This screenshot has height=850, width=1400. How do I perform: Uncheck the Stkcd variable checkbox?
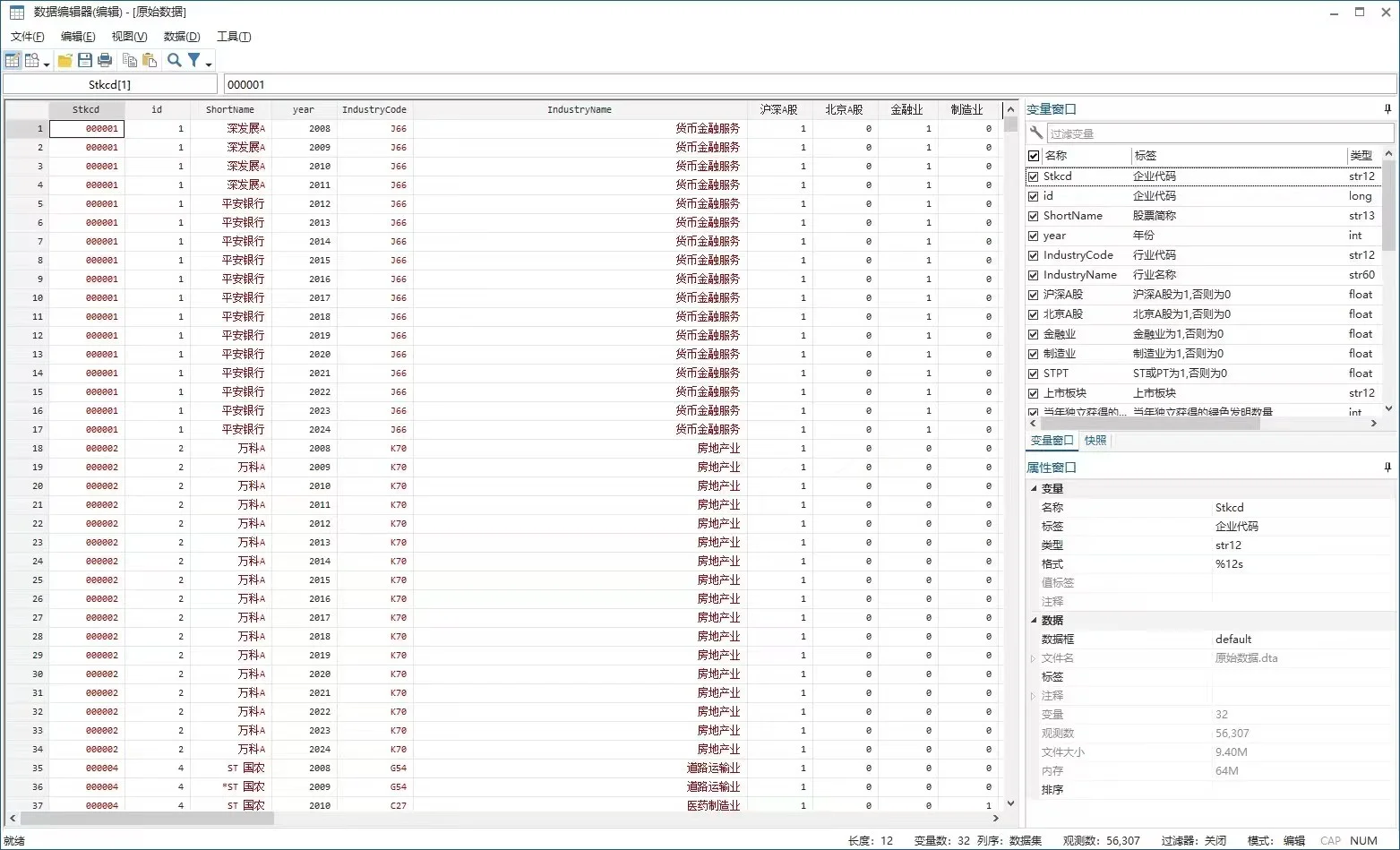coord(1034,176)
